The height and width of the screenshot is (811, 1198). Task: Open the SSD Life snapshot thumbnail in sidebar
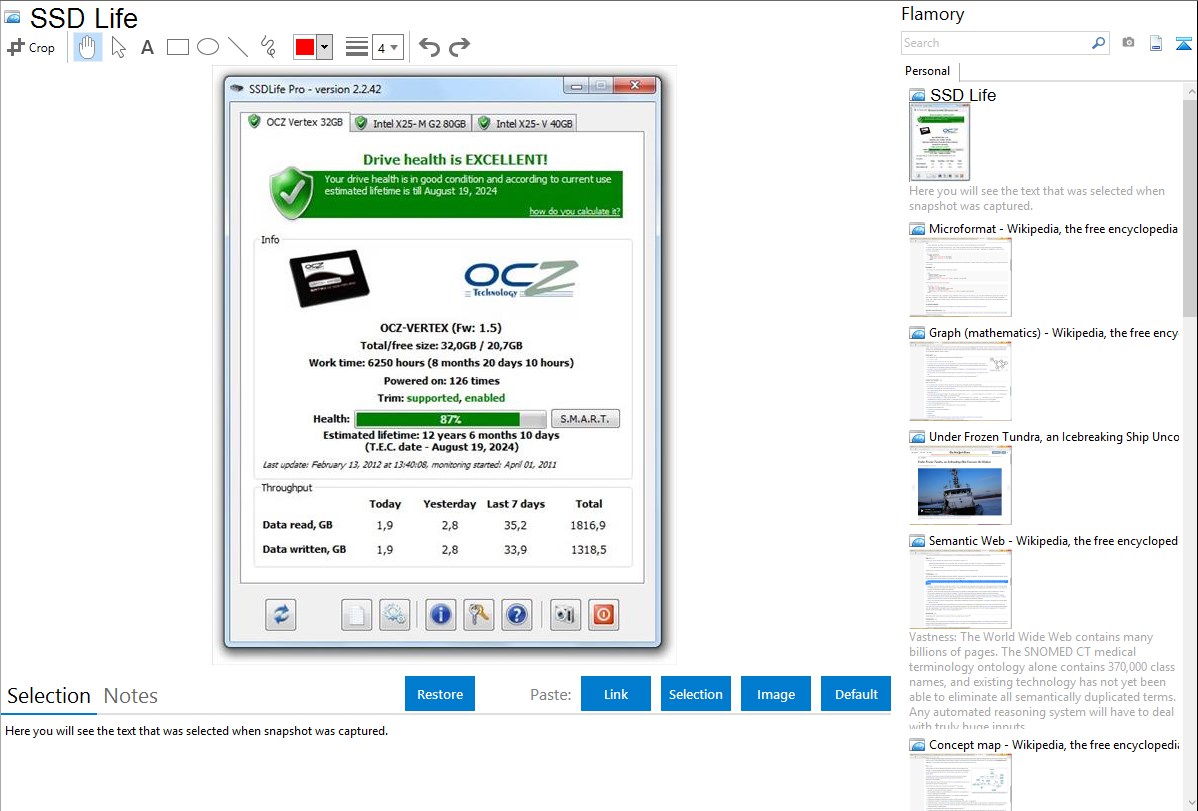tap(940, 142)
